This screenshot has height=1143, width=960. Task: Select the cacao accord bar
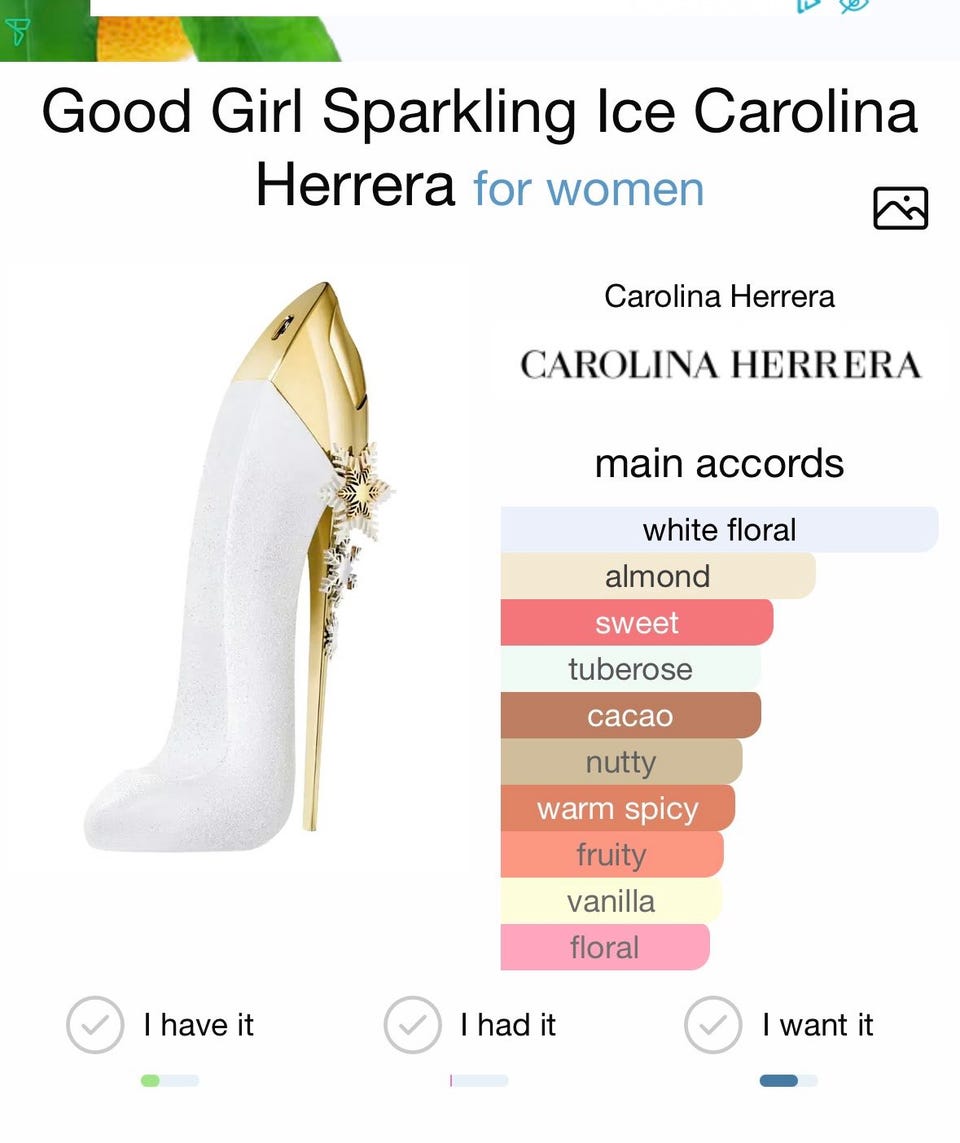630,716
